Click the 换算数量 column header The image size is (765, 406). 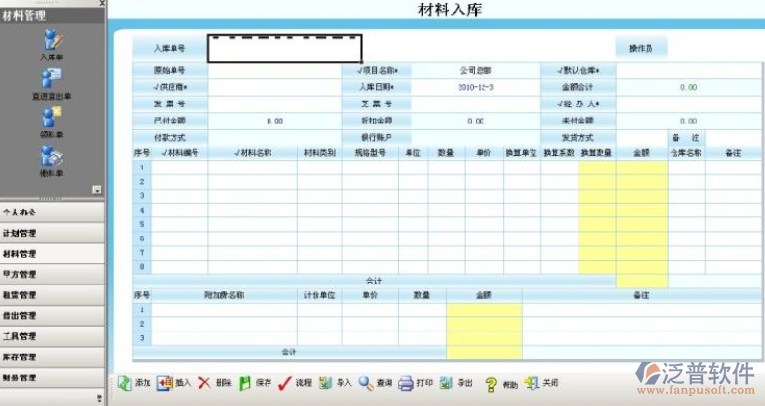tap(597, 153)
